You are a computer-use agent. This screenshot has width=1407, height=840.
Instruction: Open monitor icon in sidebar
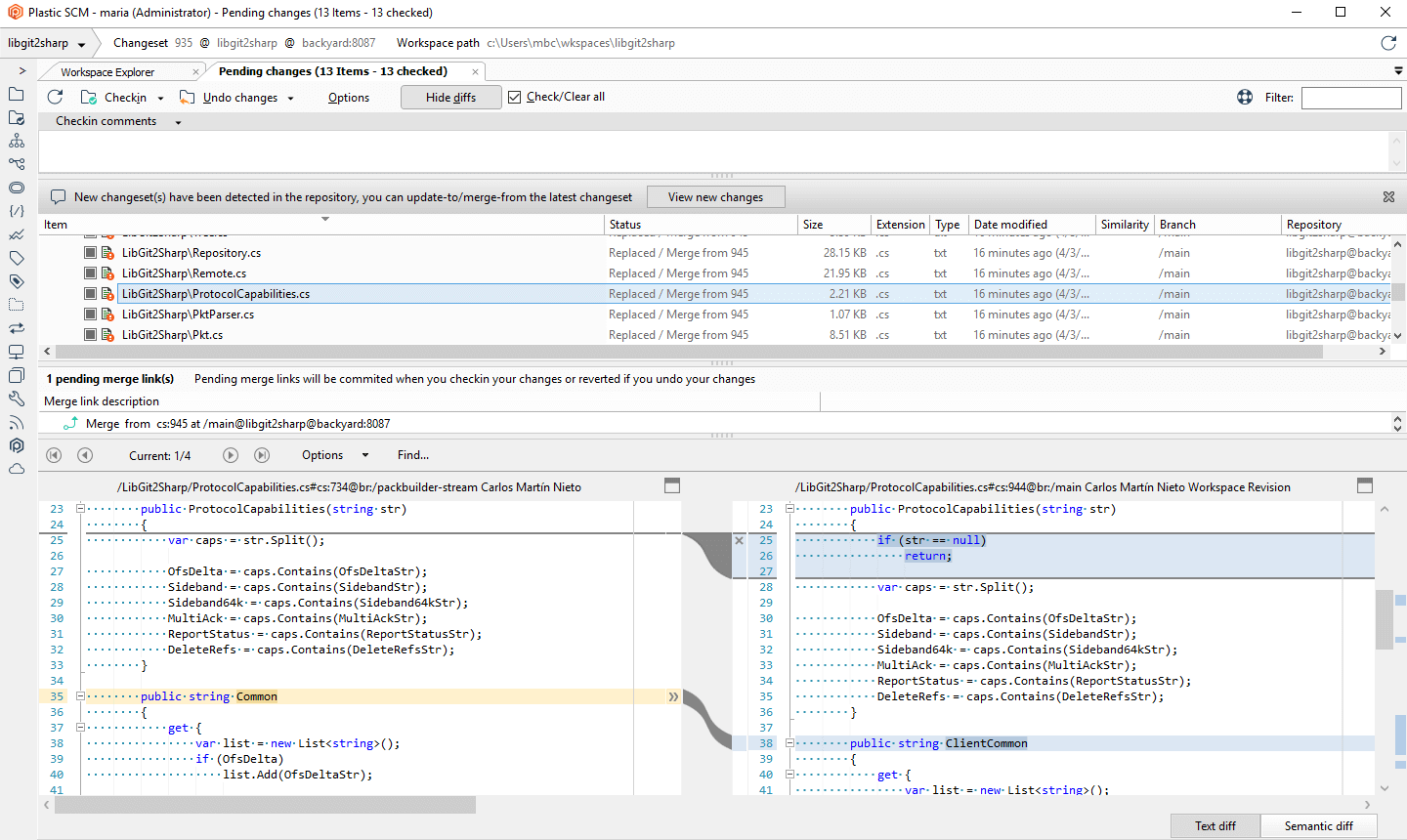[17, 352]
